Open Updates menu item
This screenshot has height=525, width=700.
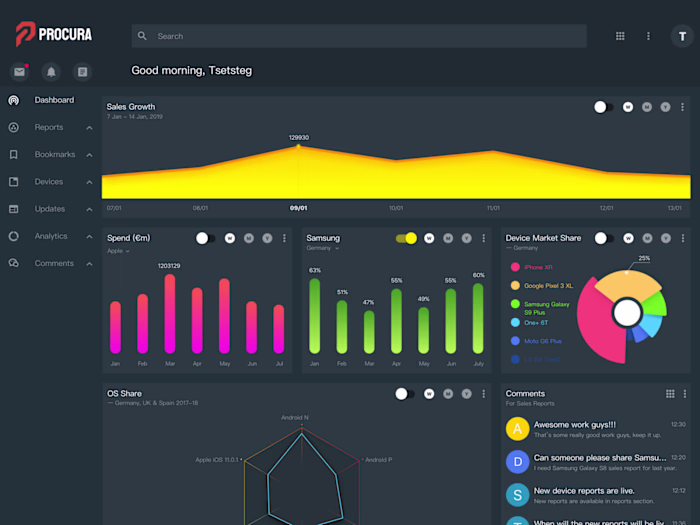pos(50,209)
